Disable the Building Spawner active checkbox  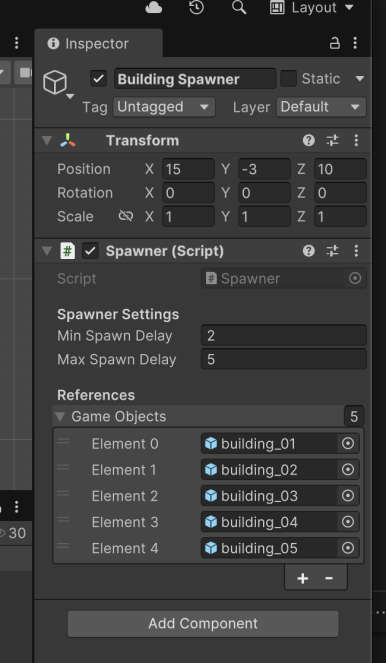(99, 79)
